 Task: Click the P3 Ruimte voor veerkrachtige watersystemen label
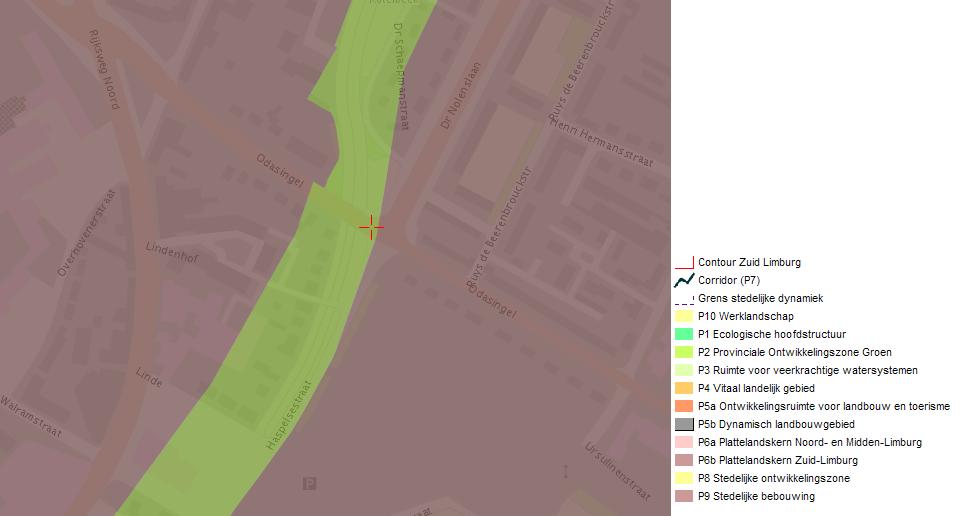pyautogui.click(x=808, y=370)
